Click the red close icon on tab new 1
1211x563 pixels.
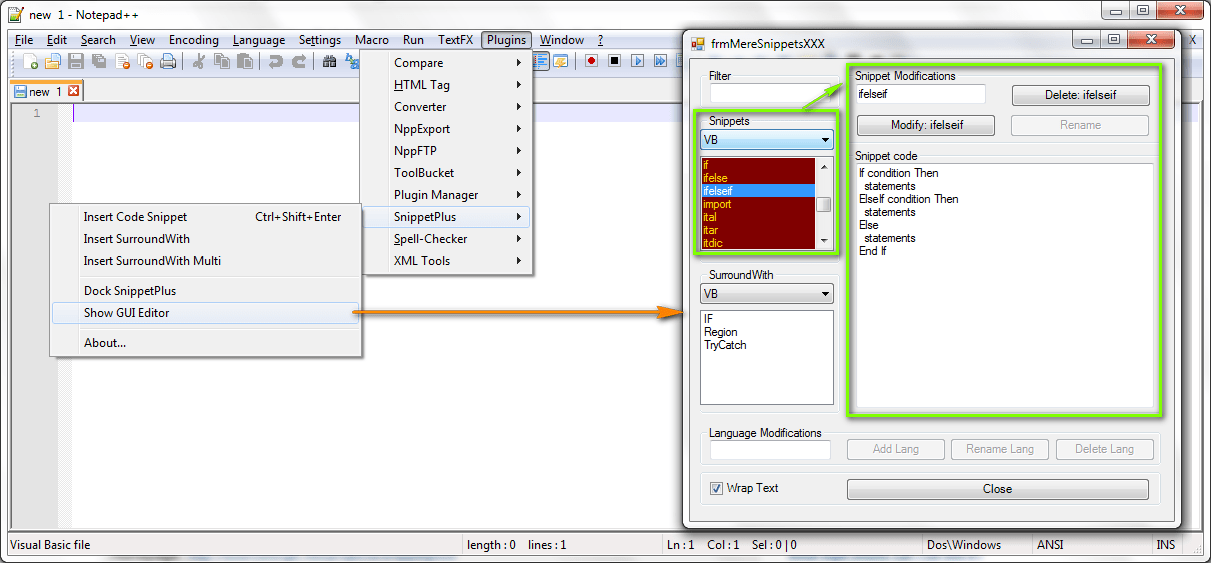[73, 91]
